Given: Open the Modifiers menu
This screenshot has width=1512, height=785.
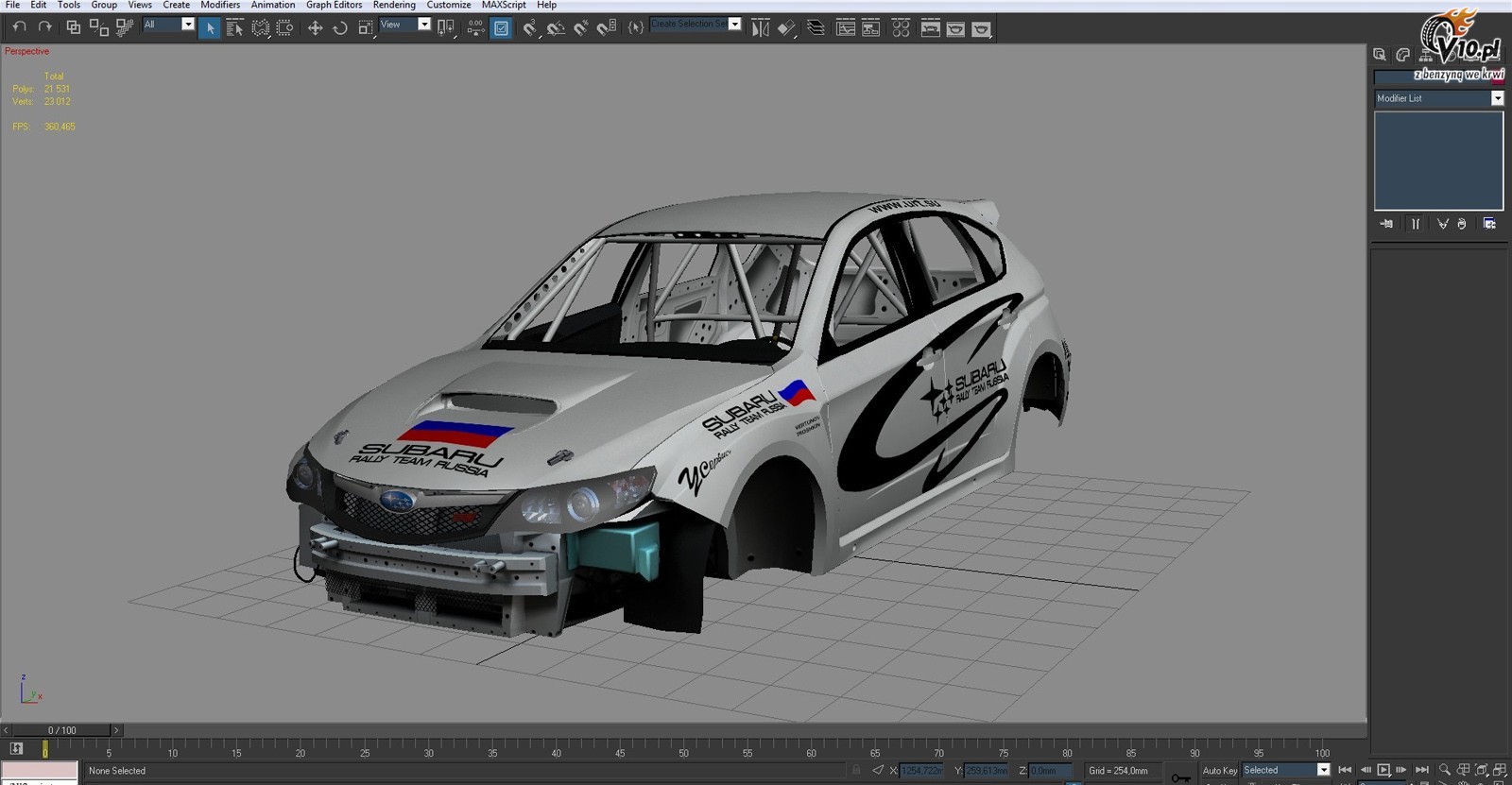Looking at the screenshot, I should coord(220,5).
